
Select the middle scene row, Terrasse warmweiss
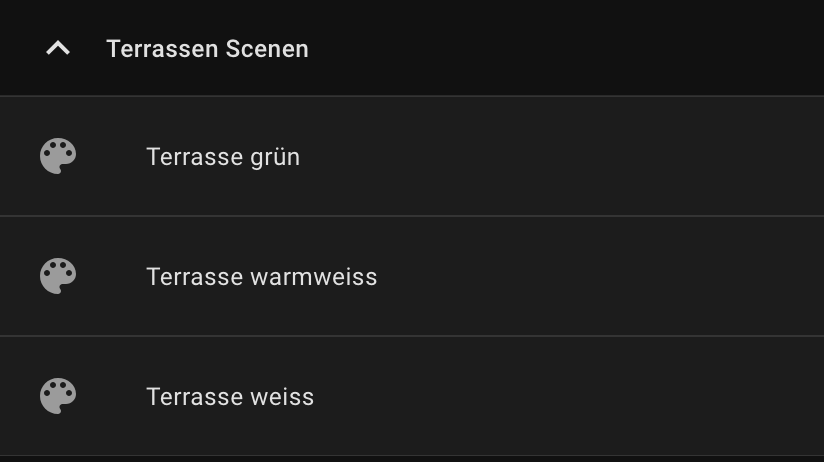412,276
